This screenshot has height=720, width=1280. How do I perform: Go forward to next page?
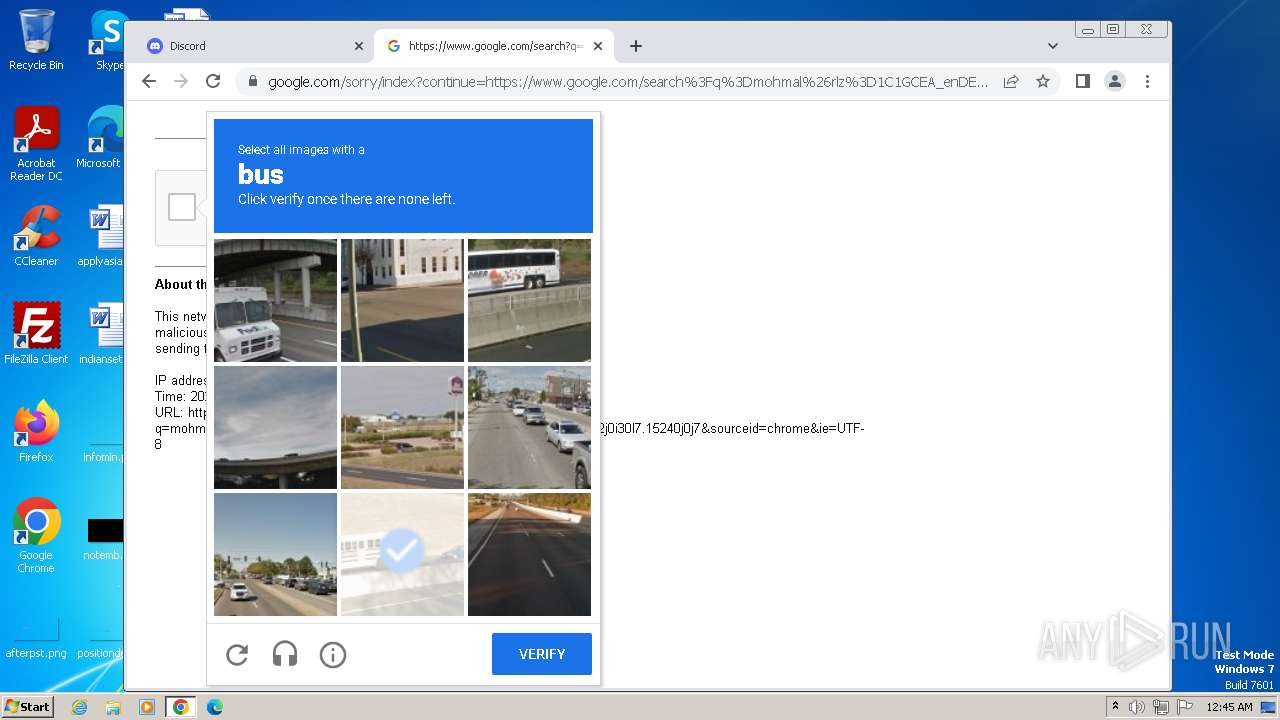[x=181, y=82]
